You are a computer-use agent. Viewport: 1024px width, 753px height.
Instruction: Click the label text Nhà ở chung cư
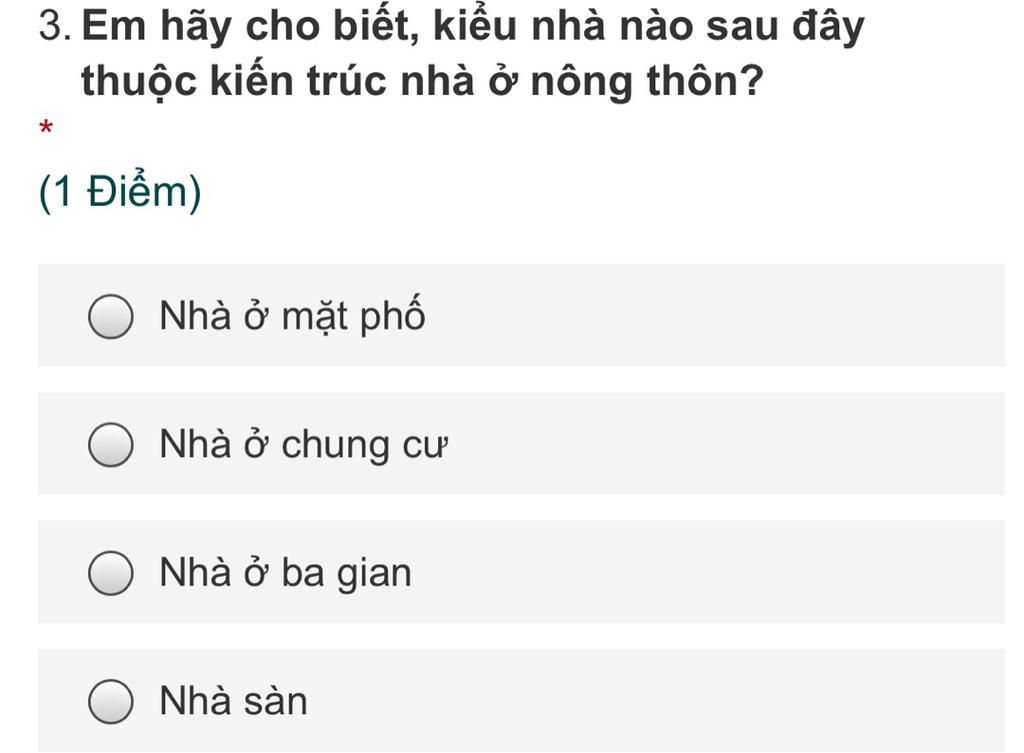pyautogui.click(x=304, y=445)
